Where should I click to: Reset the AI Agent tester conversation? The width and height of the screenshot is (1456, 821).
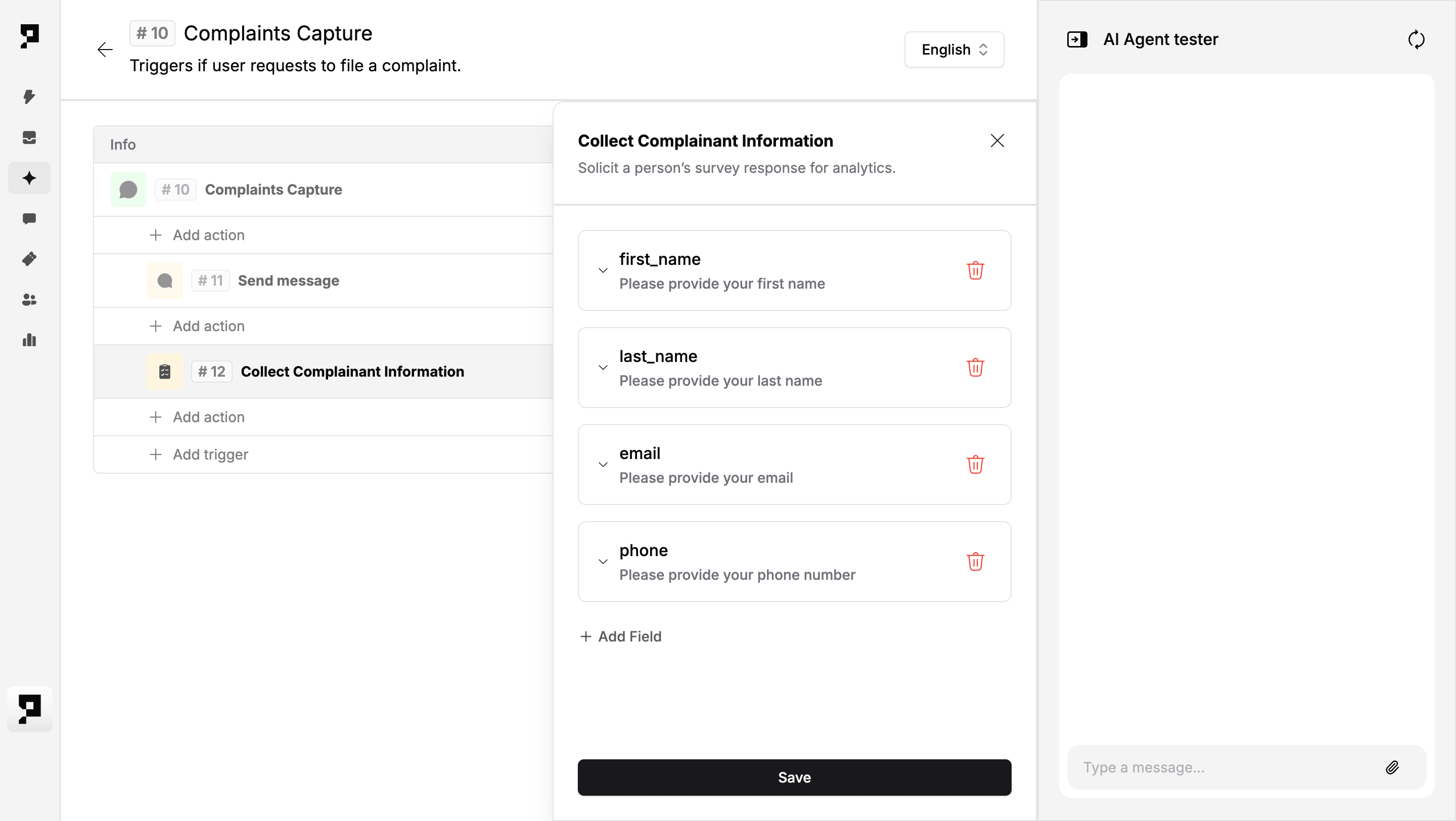point(1416,39)
